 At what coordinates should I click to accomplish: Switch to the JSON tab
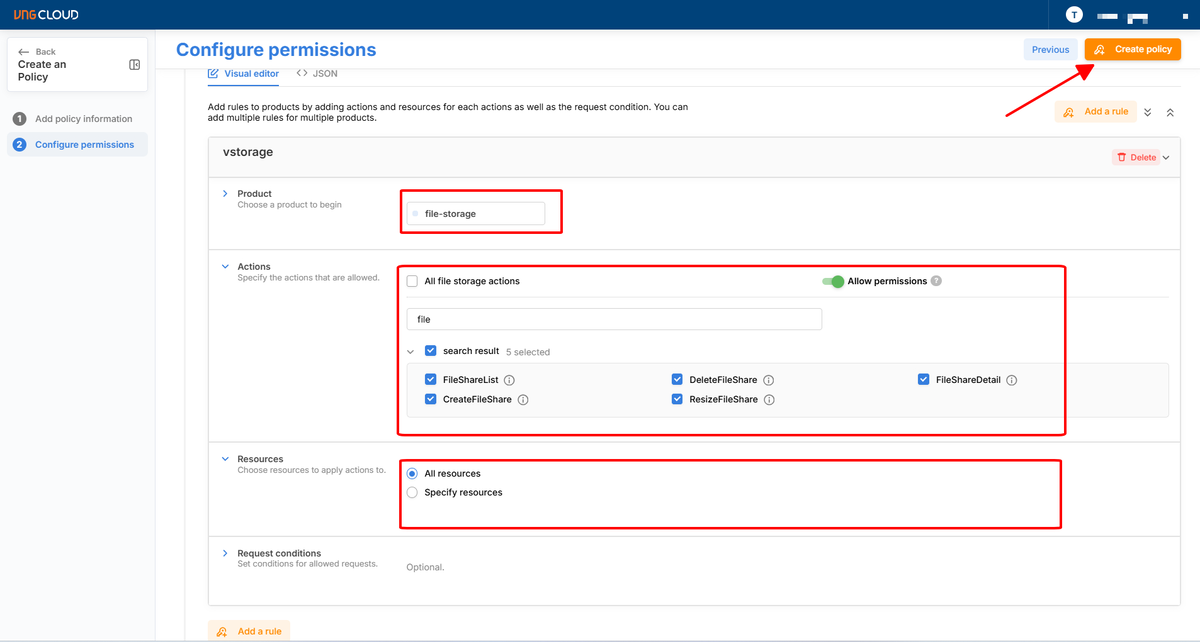point(317,74)
